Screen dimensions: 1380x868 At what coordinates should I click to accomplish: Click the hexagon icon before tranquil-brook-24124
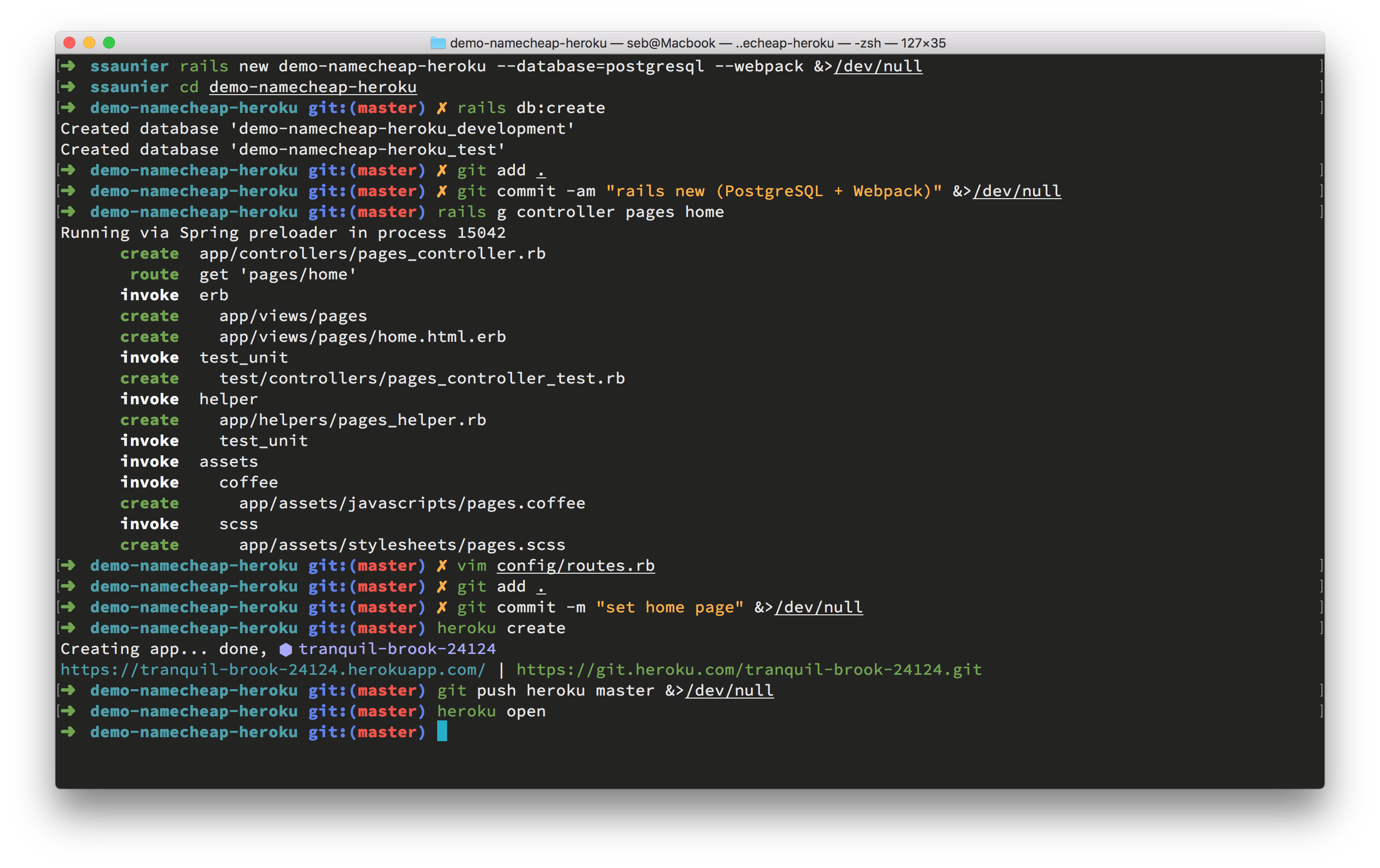tap(286, 649)
